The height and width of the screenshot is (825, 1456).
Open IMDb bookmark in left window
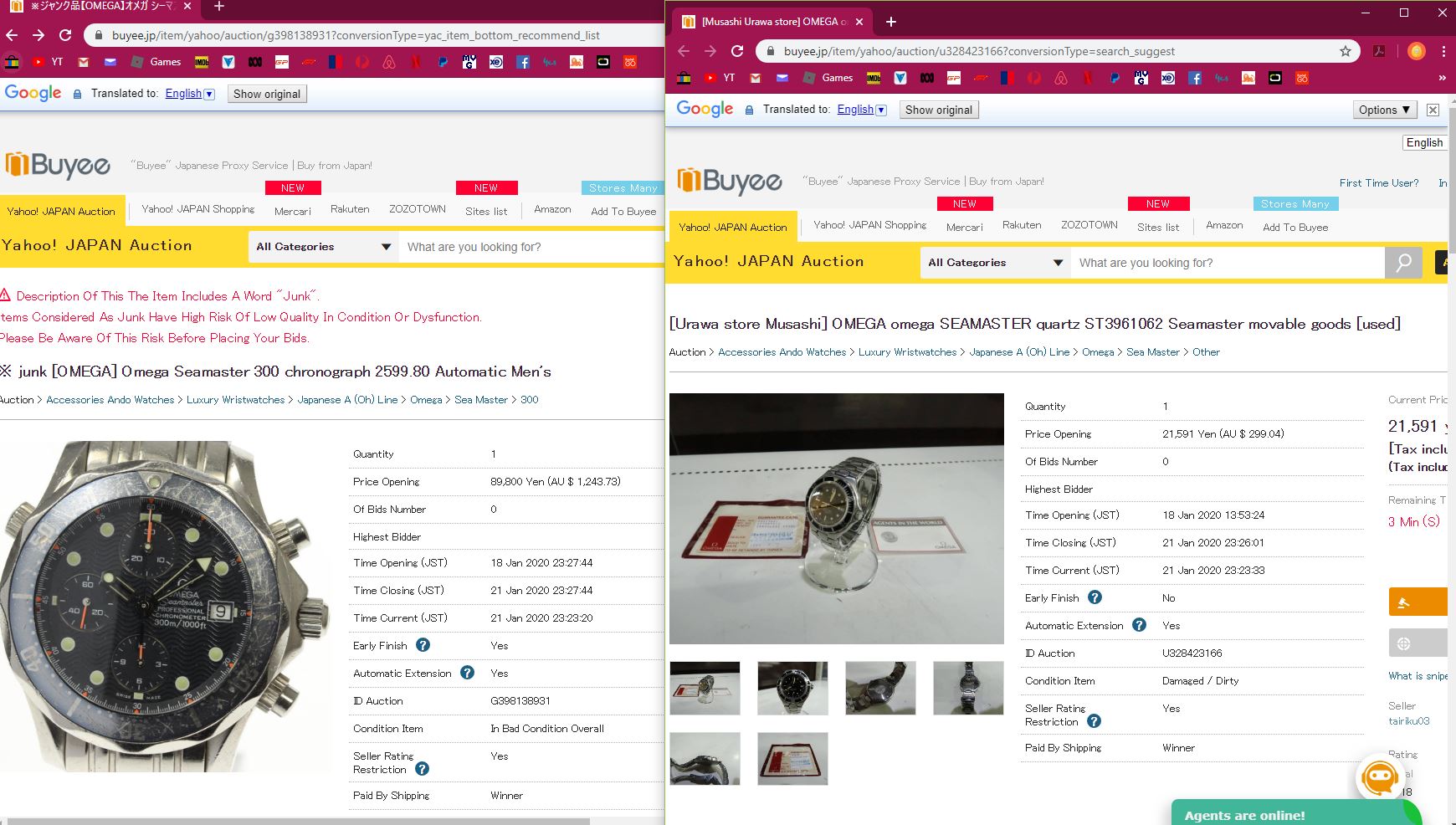point(202,62)
